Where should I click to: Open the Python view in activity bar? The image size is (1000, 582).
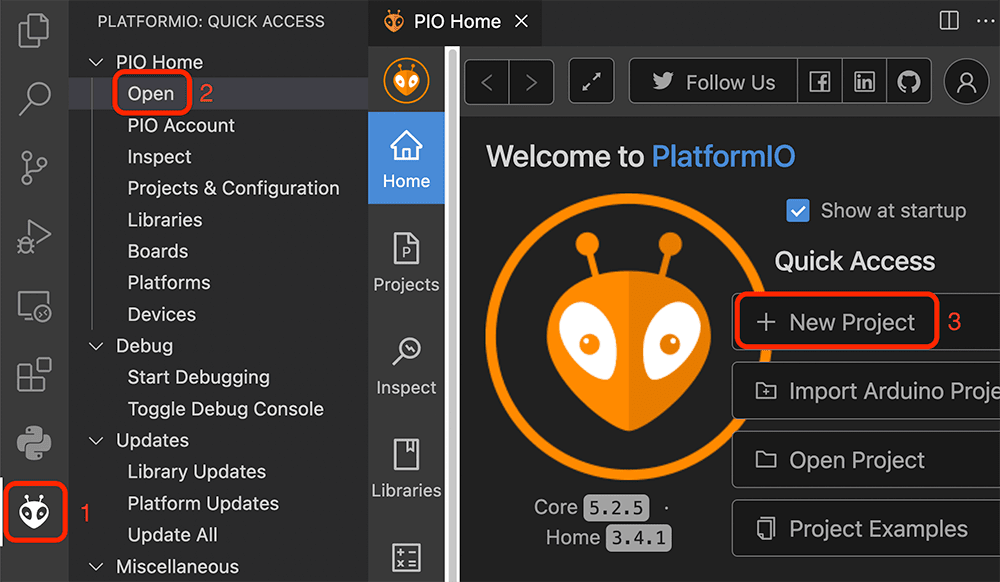(x=34, y=443)
